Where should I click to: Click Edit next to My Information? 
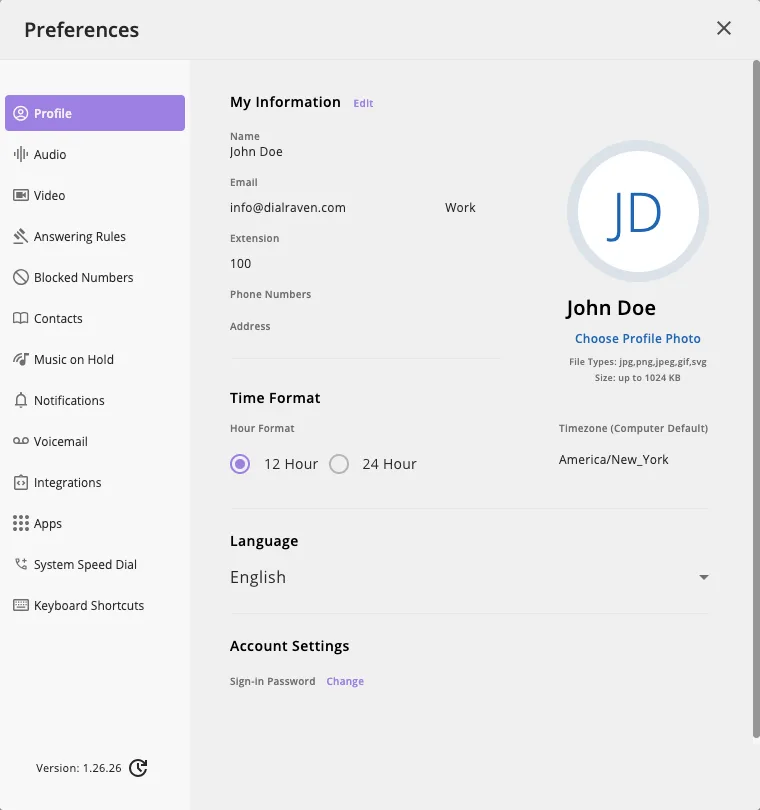click(363, 103)
